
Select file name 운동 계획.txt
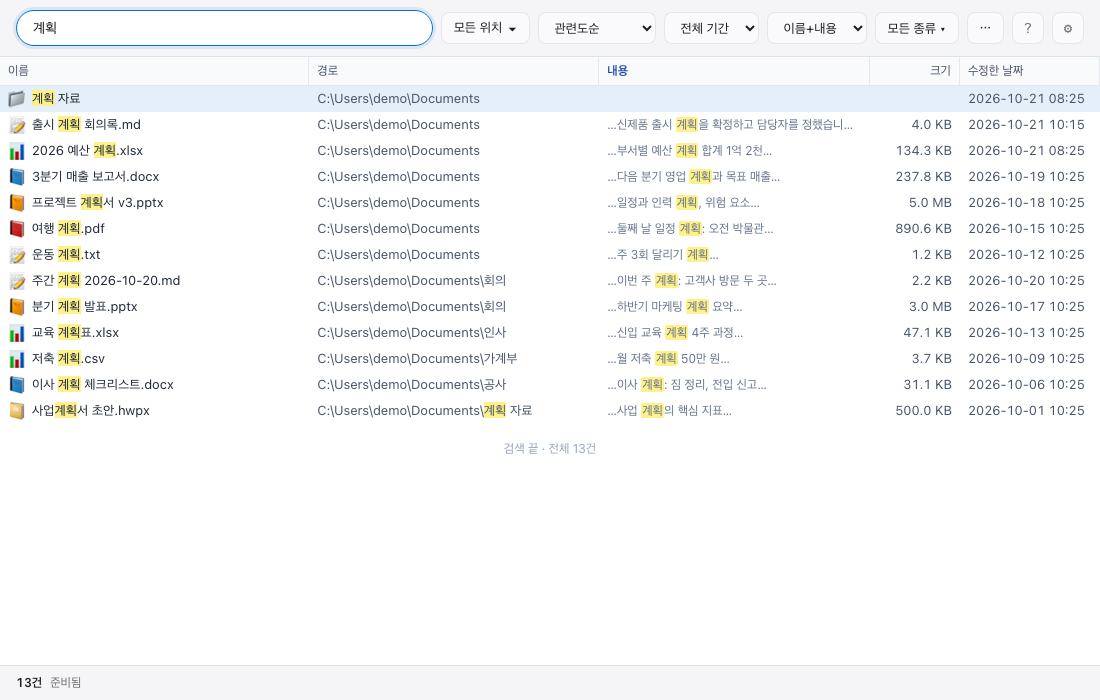click(x=66, y=254)
